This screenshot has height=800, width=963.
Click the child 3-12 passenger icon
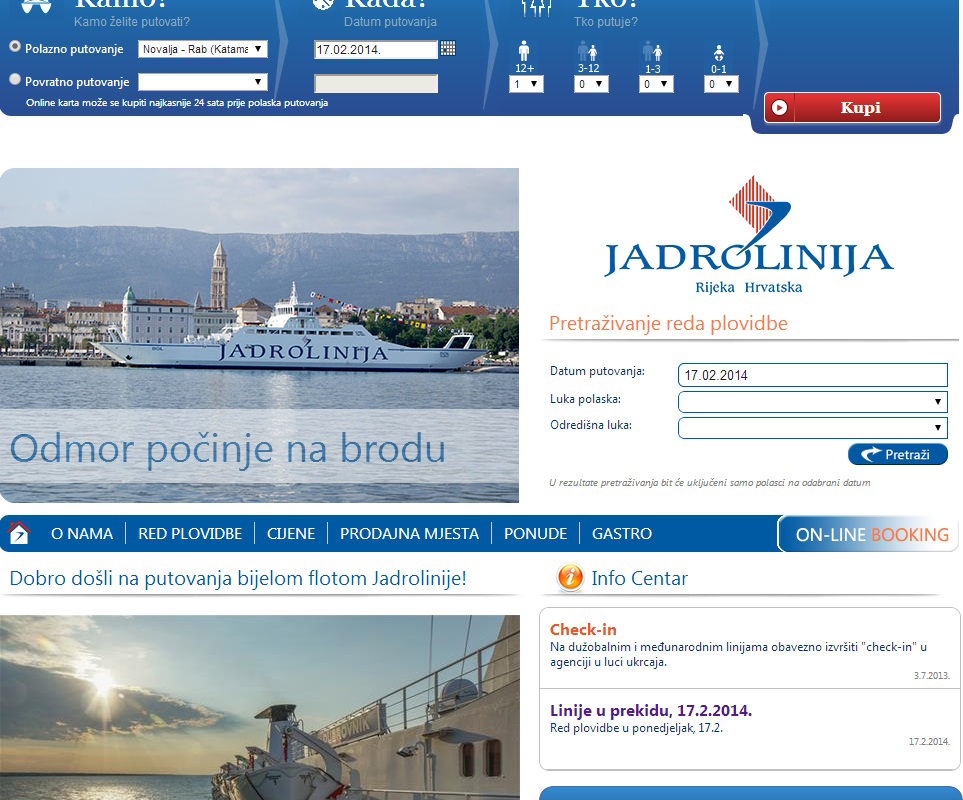pos(587,51)
